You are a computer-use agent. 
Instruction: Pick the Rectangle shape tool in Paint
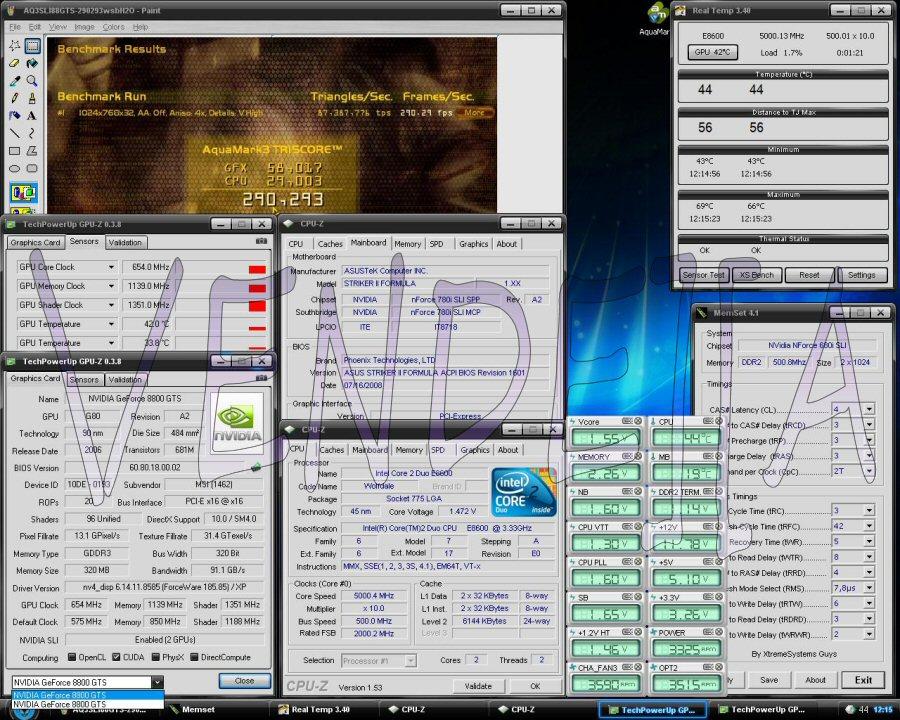point(14,151)
